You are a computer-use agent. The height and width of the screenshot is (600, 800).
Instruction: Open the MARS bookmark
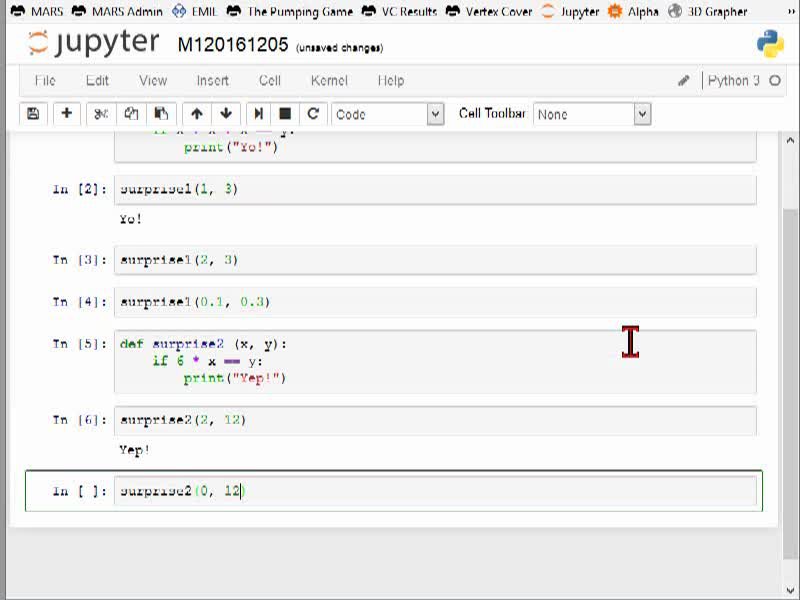point(36,11)
